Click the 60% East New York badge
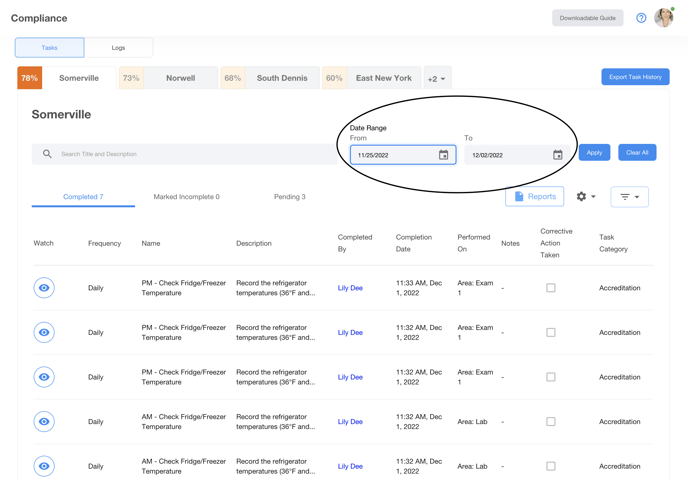The height and width of the screenshot is (481, 688). click(x=334, y=78)
